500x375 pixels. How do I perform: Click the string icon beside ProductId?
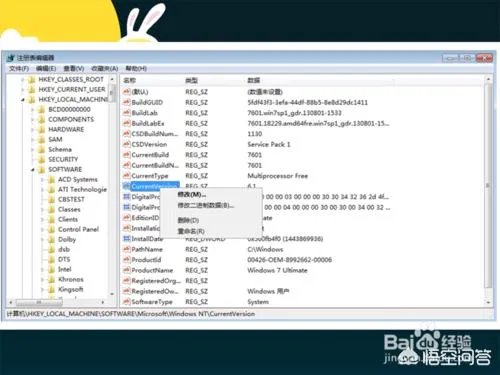coord(127,260)
